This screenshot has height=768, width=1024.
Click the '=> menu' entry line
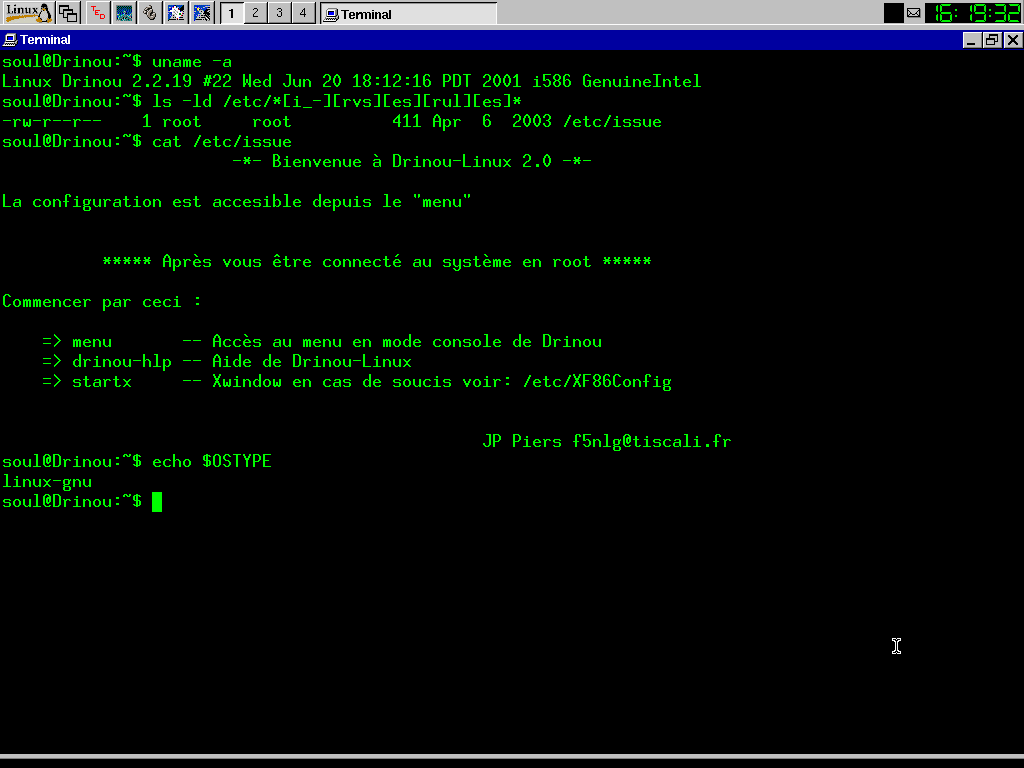(x=322, y=342)
